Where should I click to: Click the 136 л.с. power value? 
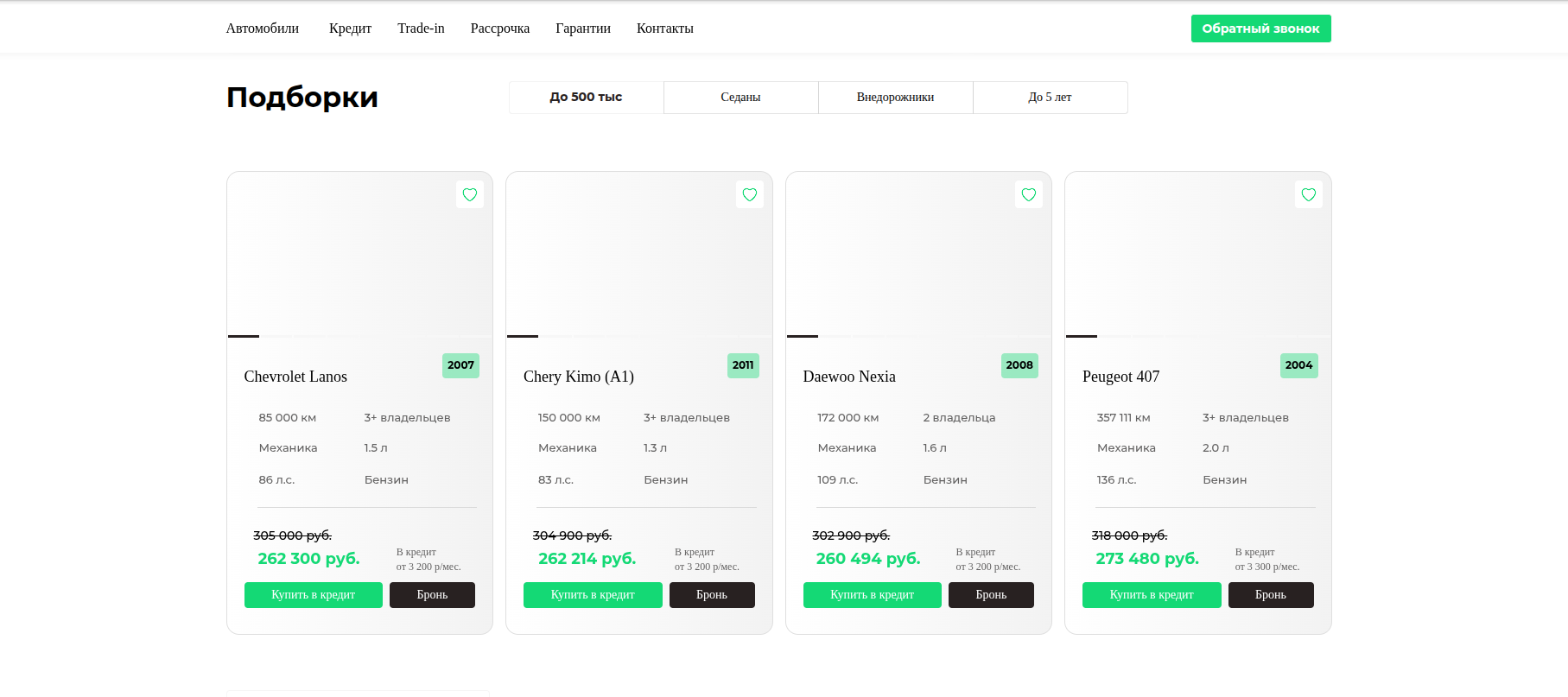pos(1117,480)
